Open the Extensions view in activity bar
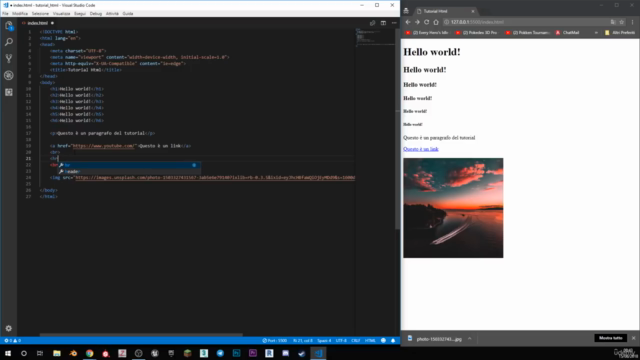The height and width of the screenshot is (360, 640). tap(9, 92)
